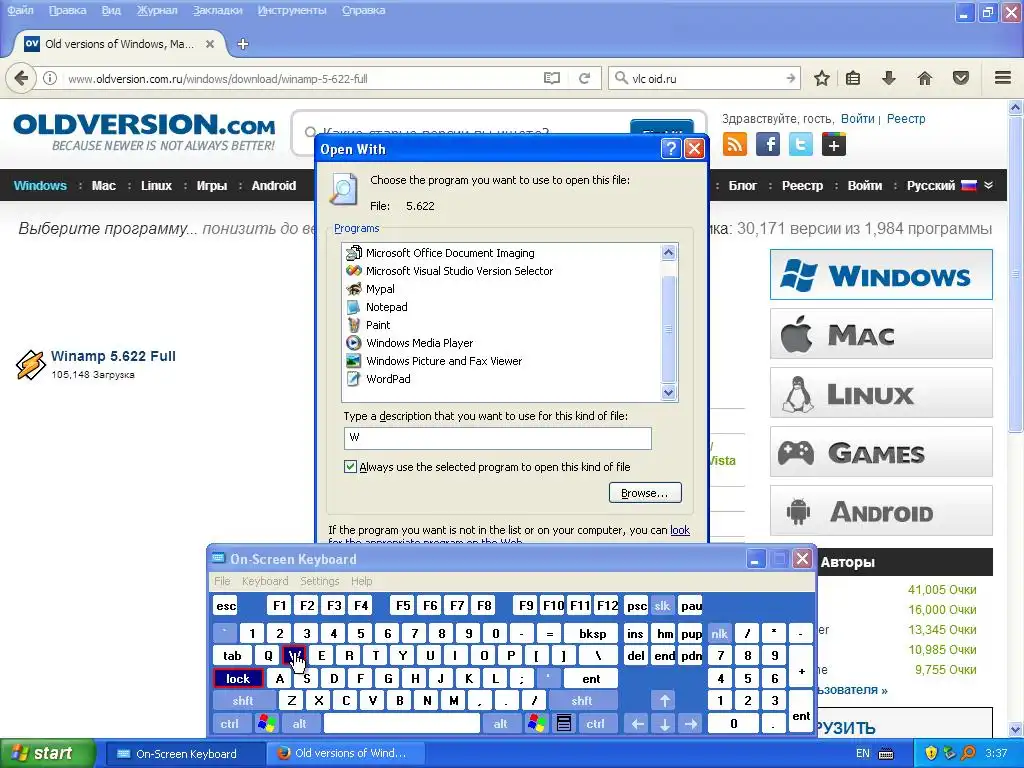This screenshot has height=768, width=1024.
Task: Click the bksp key on keyboard
Action: coord(592,633)
